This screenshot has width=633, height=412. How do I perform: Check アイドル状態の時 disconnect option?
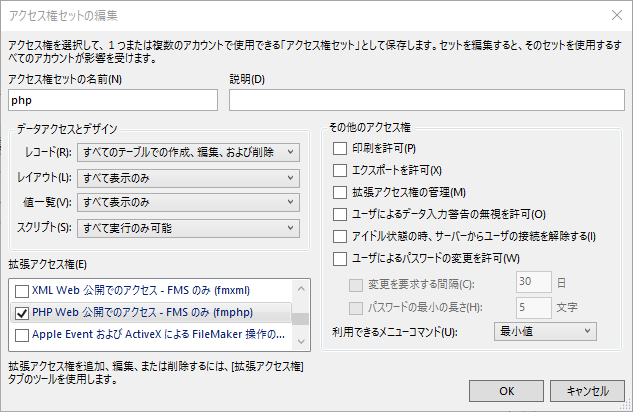pos(340,236)
